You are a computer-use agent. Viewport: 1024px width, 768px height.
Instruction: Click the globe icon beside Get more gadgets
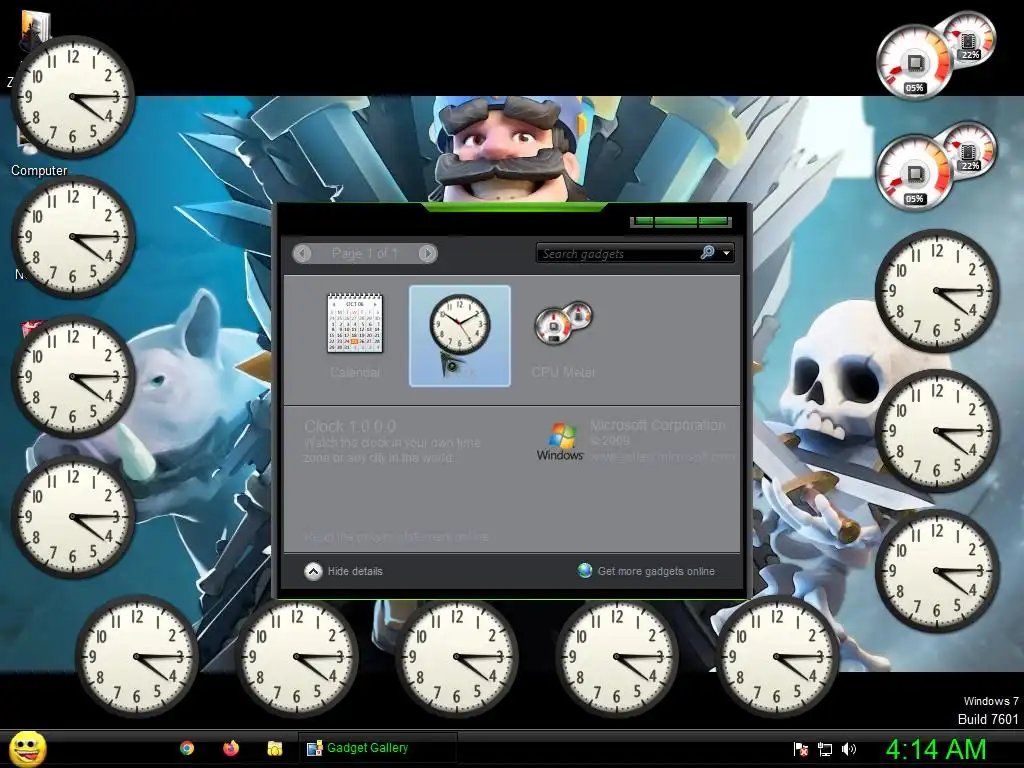pyautogui.click(x=585, y=571)
